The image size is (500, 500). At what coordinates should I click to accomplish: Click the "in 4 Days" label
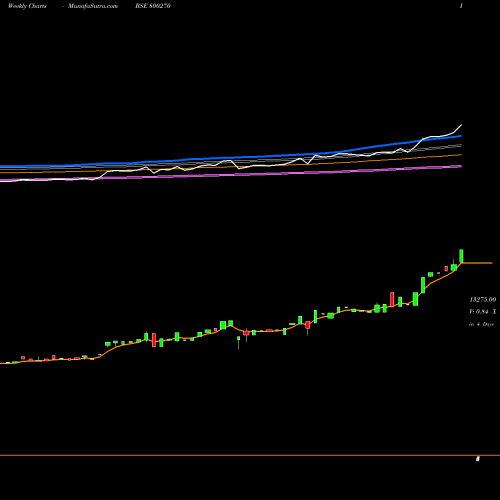pos(481,324)
